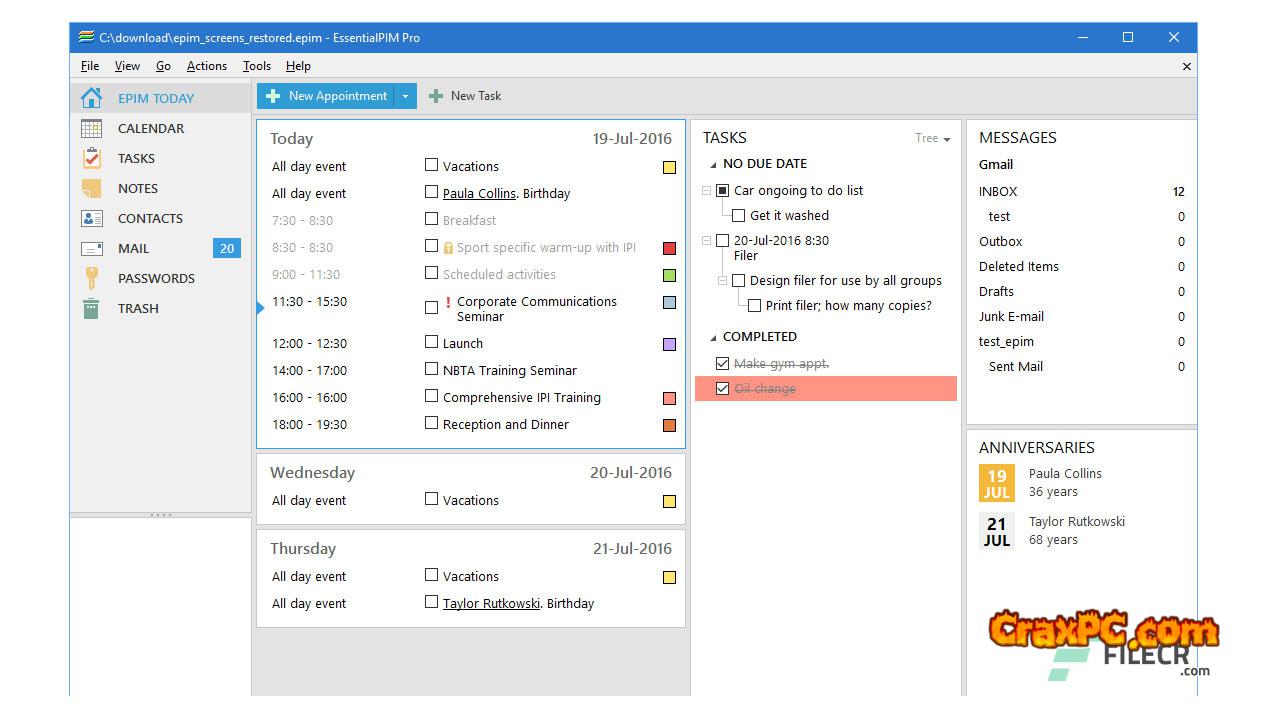Viewport: 1280px width, 720px height.
Task: Uncheck the completed Oil change task
Action: (x=722, y=389)
